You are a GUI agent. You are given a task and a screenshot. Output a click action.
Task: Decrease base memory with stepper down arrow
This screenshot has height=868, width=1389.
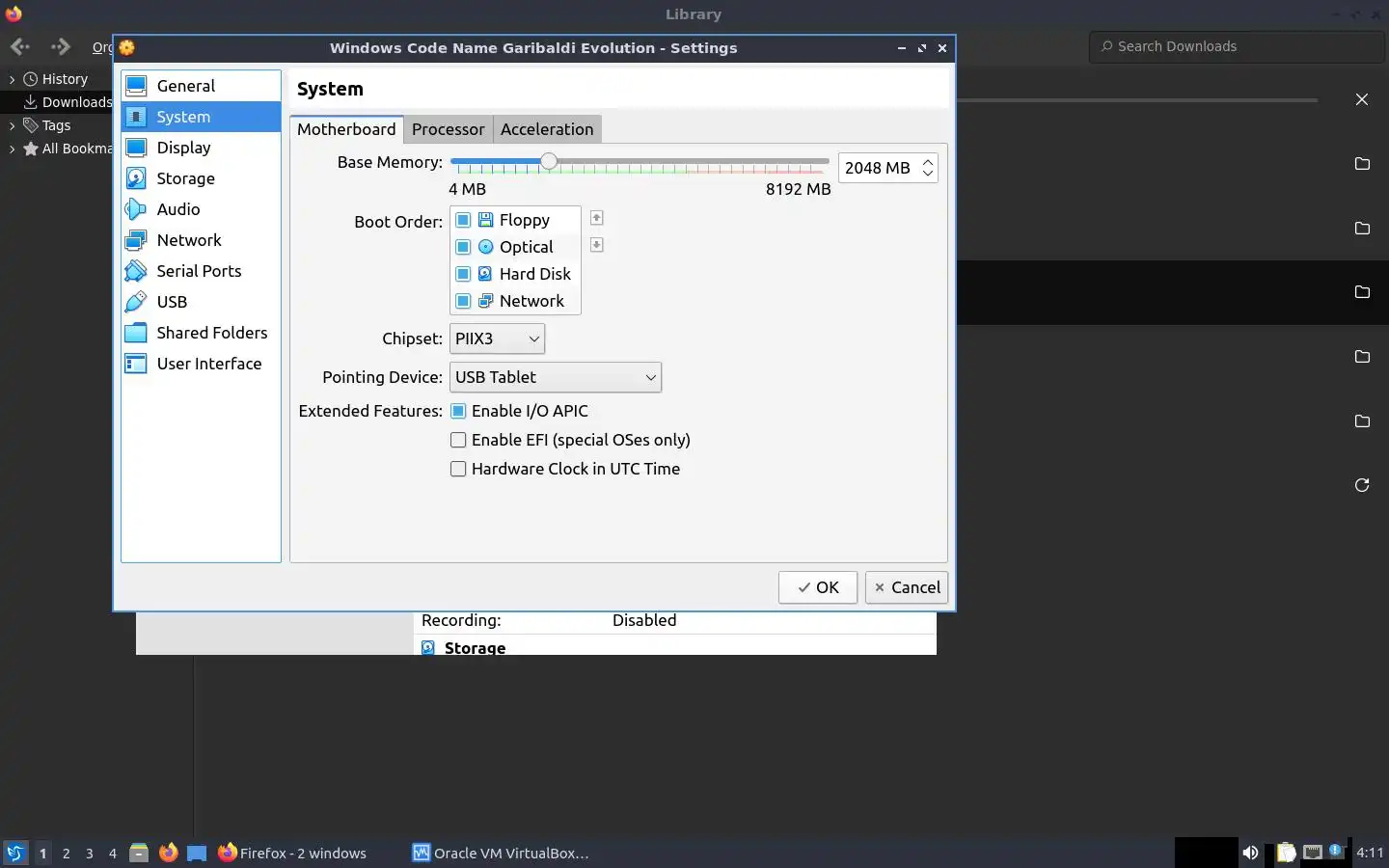[928, 174]
